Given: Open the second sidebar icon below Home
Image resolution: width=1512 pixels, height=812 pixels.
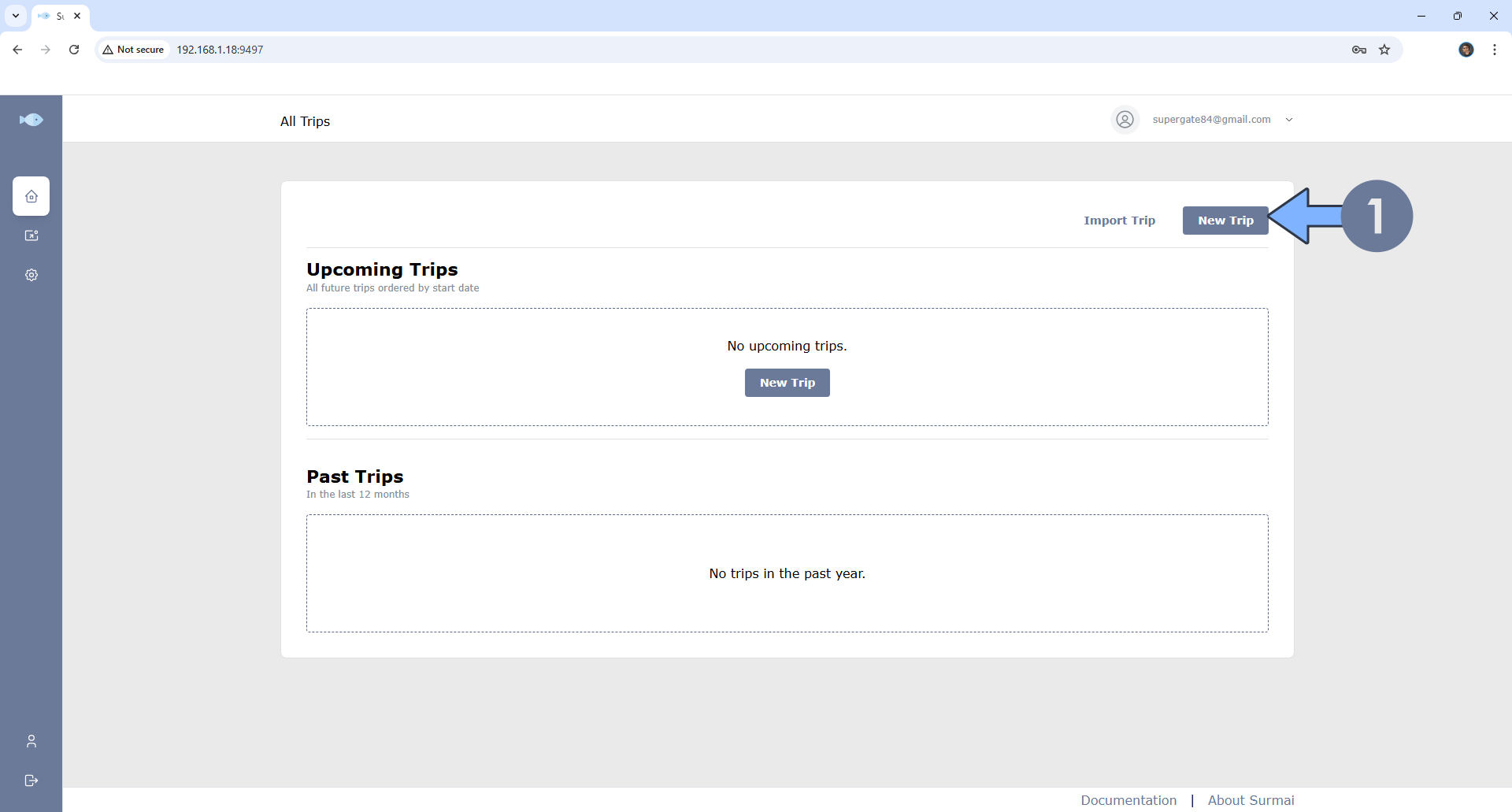Looking at the screenshot, I should point(31,235).
